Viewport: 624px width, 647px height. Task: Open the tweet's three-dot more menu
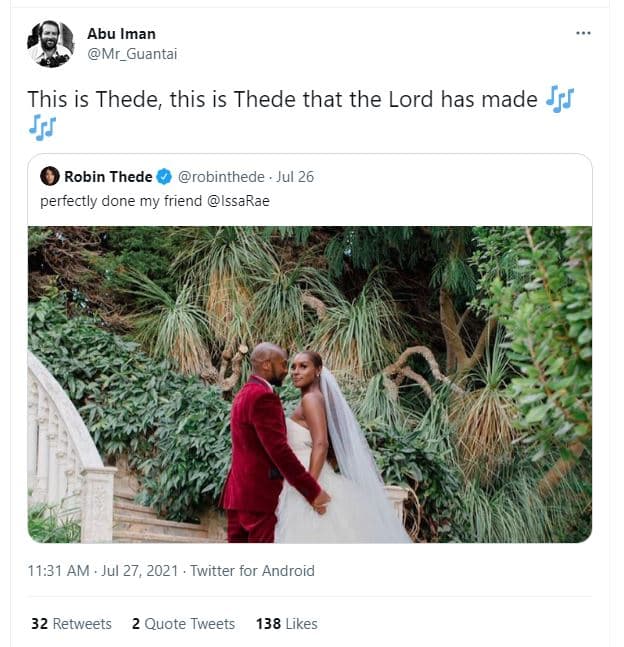pos(584,32)
